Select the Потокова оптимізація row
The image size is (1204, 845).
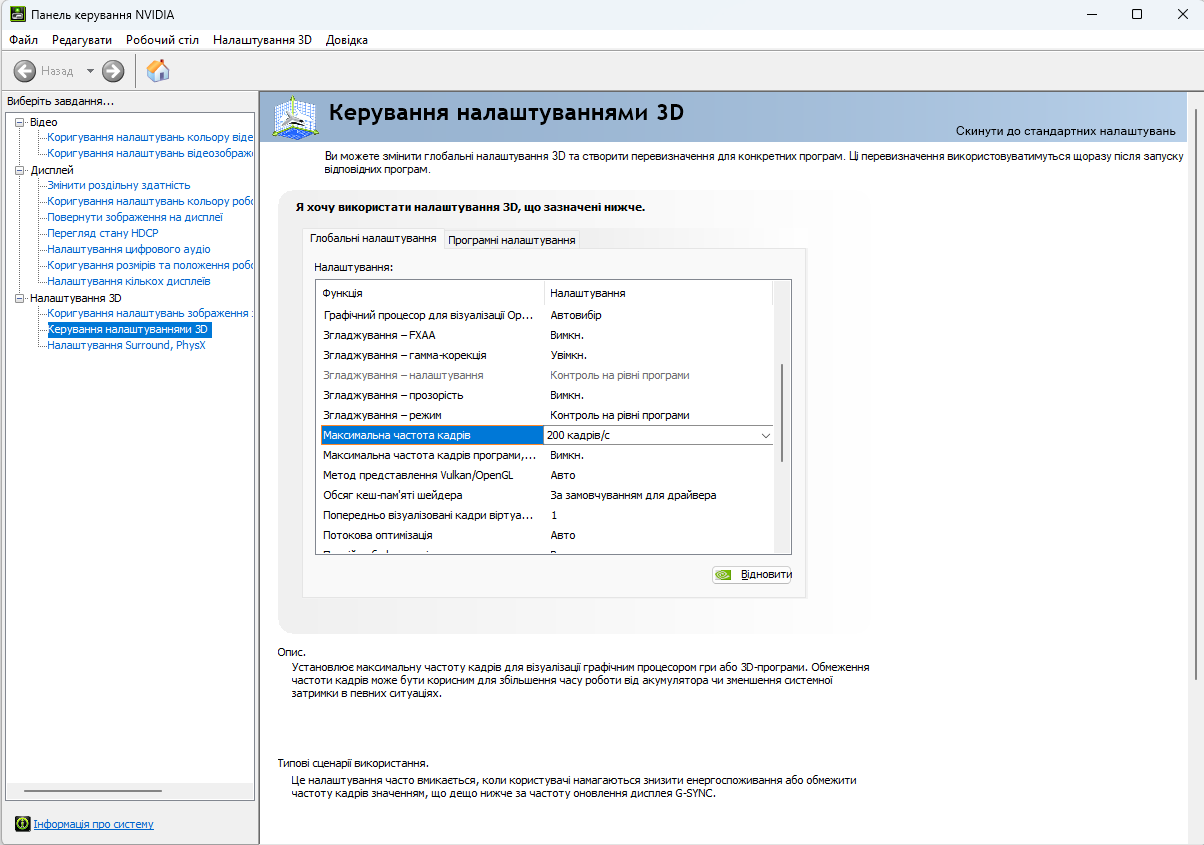tap(547, 535)
